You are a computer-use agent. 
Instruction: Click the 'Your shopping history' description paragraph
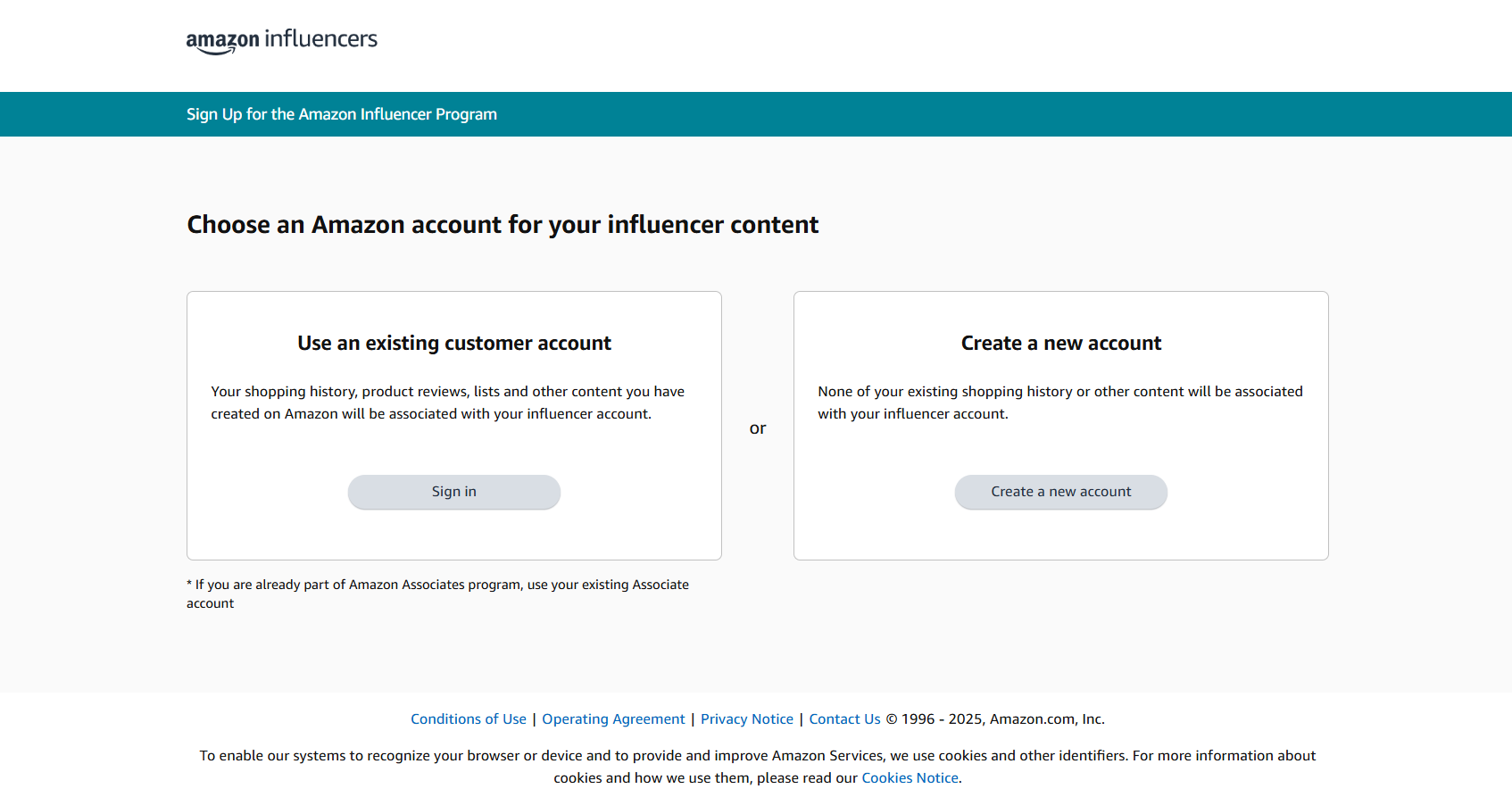click(448, 403)
